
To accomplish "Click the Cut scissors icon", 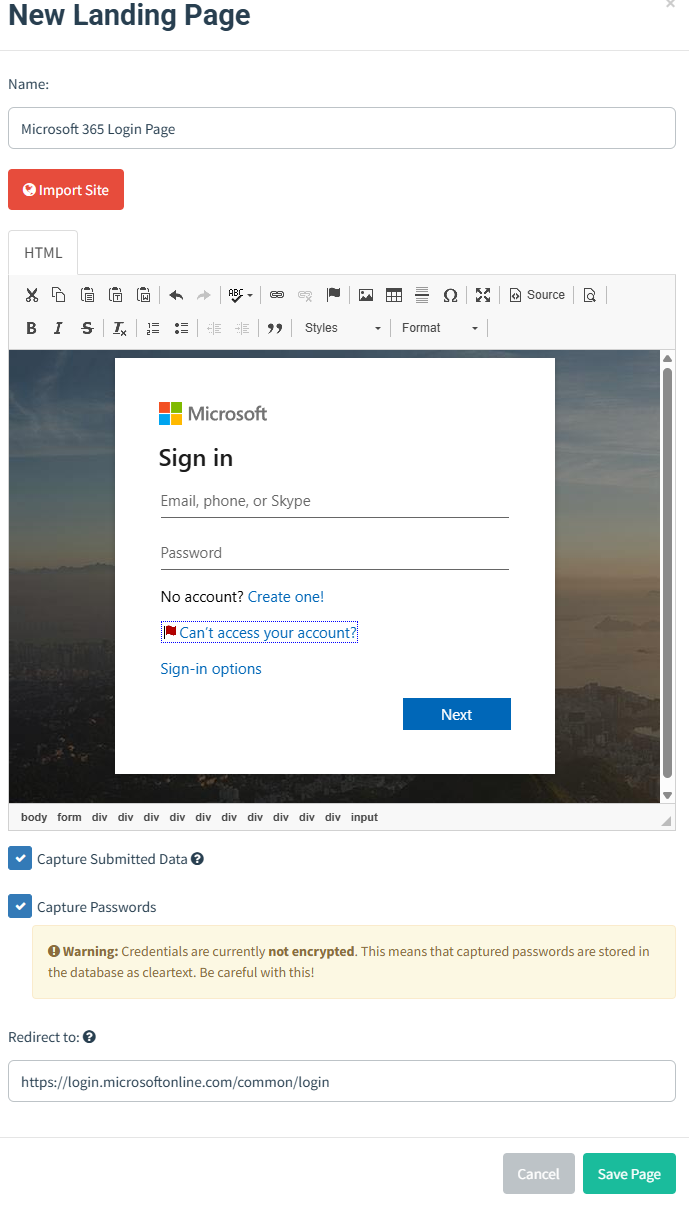I will 32,295.
